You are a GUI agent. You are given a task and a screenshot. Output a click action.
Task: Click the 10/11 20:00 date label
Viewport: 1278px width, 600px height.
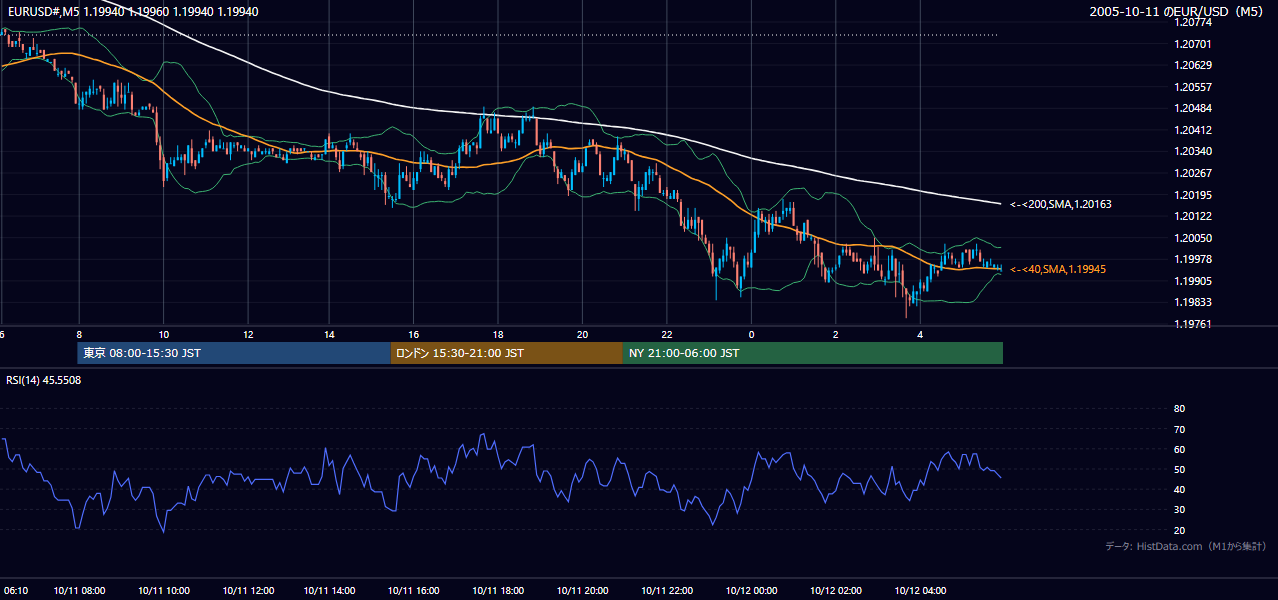(x=582, y=590)
